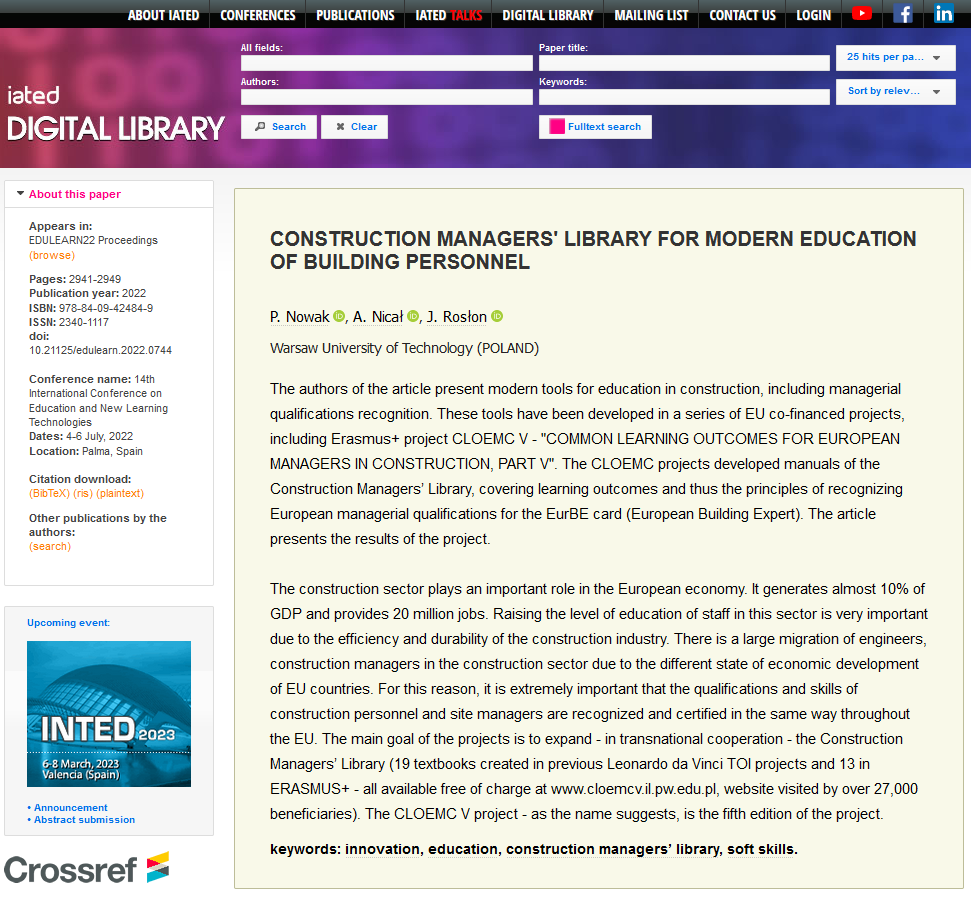Viewport: 971px width, 900px height.
Task: Toggle the Fulltext search option
Action: [x=594, y=127]
